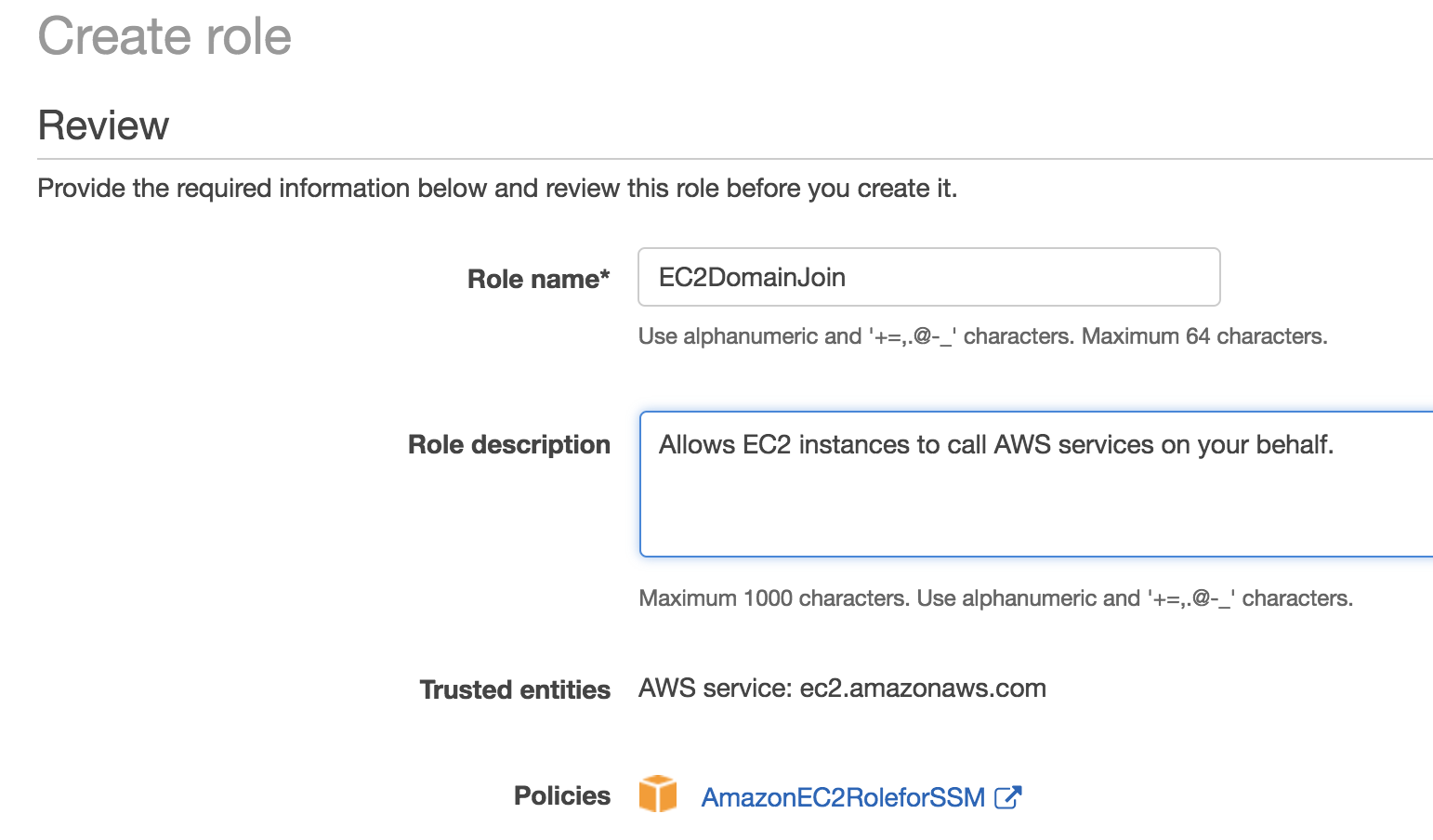Click the "AWS service: ec2.amazonaws.com" trusted entity value

coord(842,689)
